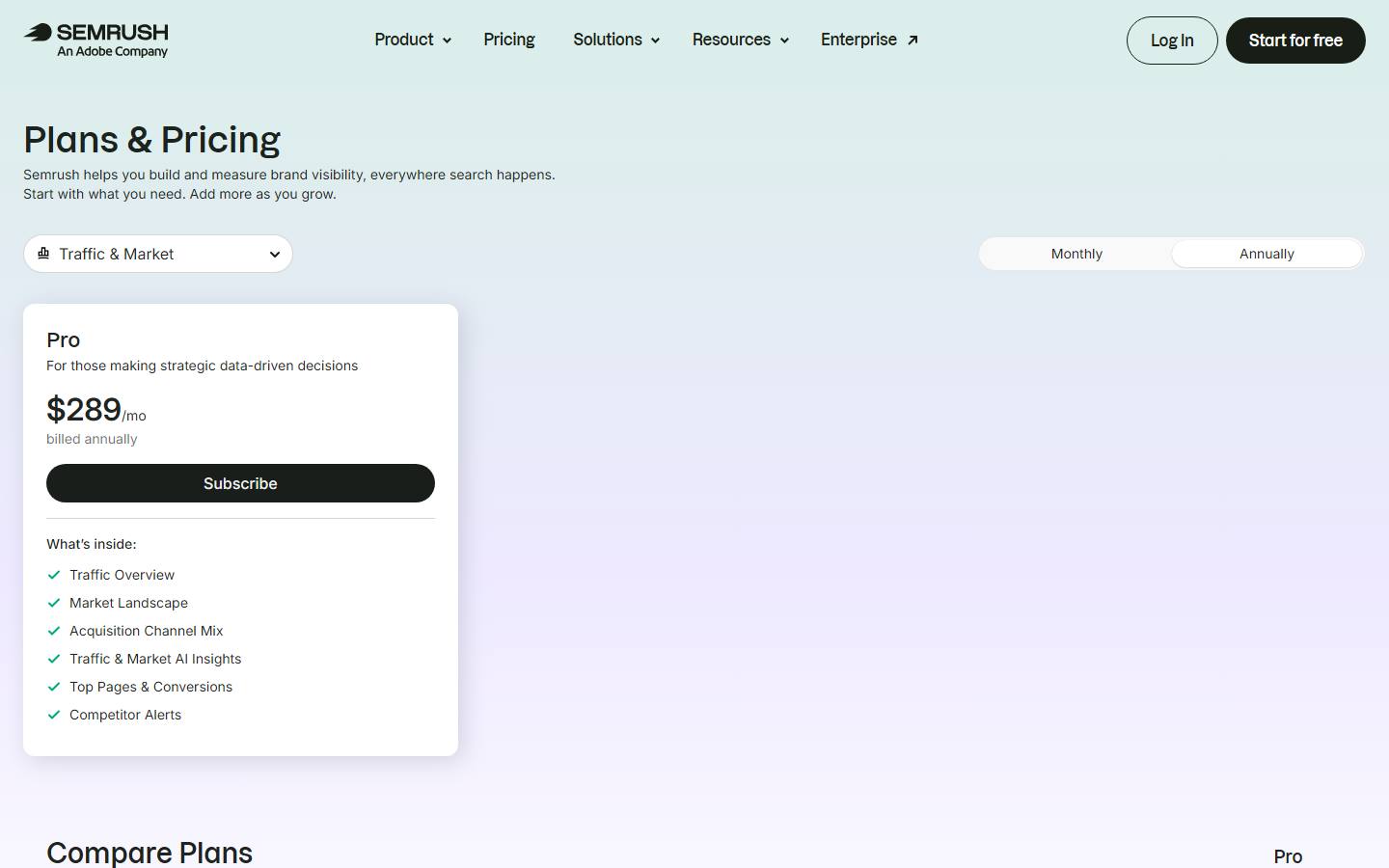This screenshot has width=1389, height=868.
Task: Click the Log In button
Action: point(1172,41)
